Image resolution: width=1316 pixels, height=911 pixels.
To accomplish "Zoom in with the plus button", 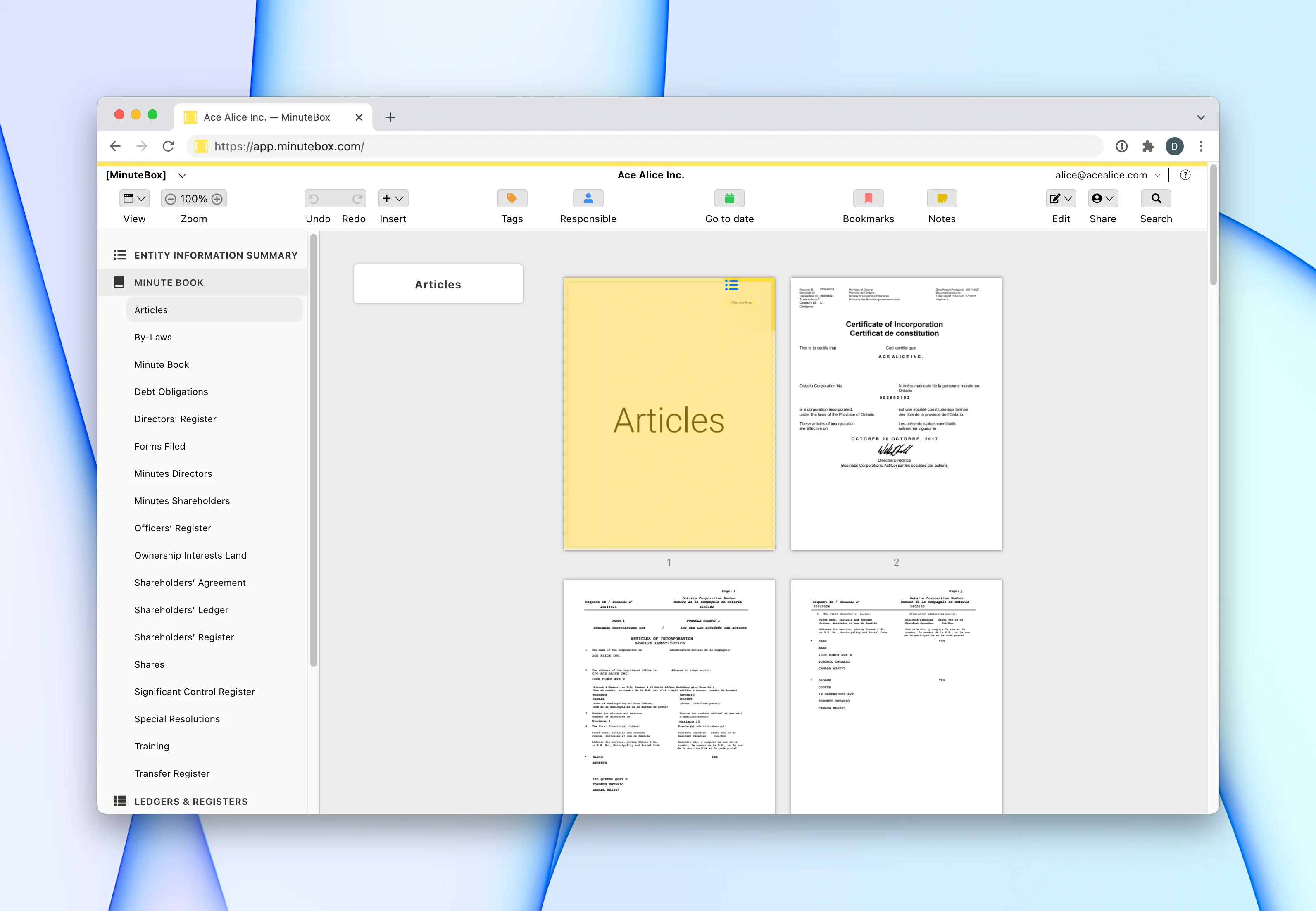I will pos(217,199).
